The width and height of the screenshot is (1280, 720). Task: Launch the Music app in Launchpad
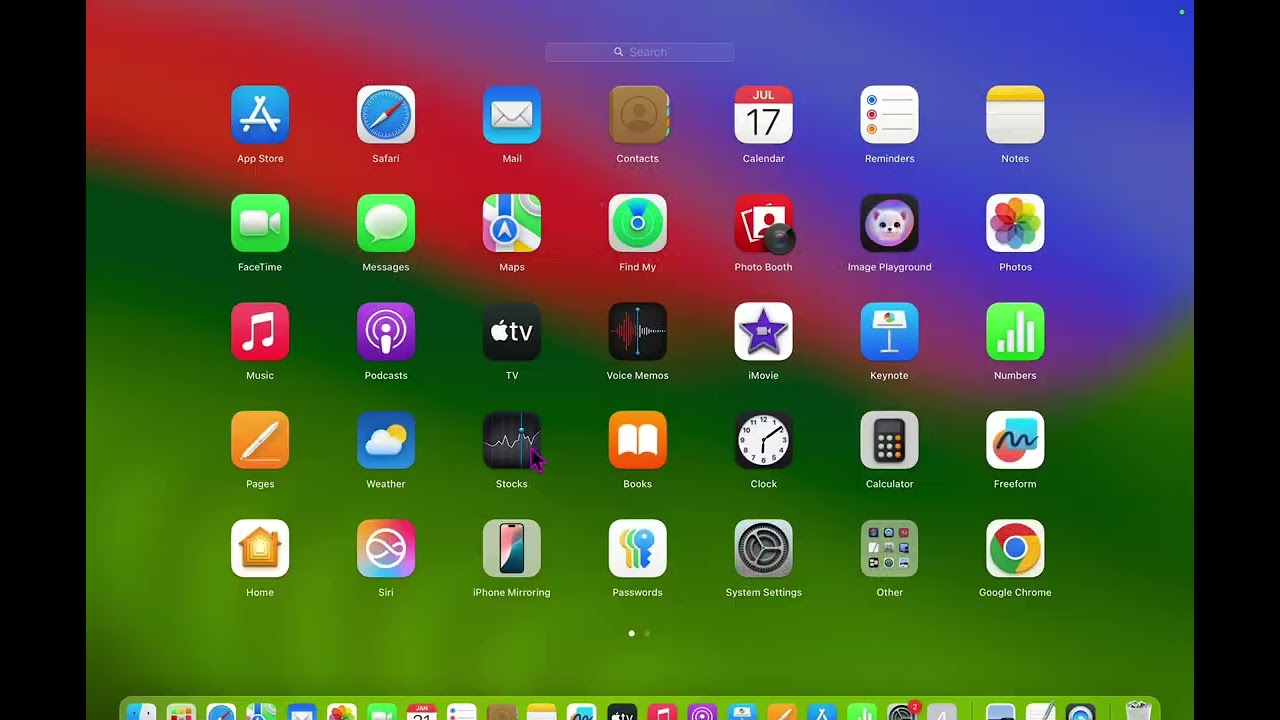pos(260,332)
